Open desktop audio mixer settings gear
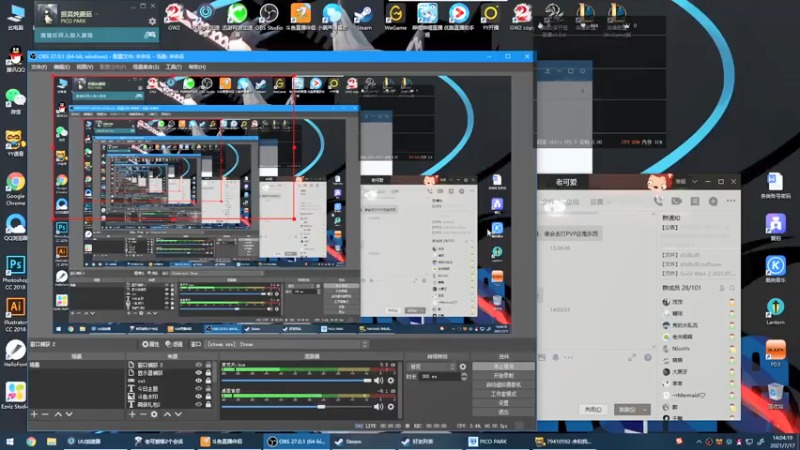The image size is (800, 450). pyautogui.click(x=391, y=380)
